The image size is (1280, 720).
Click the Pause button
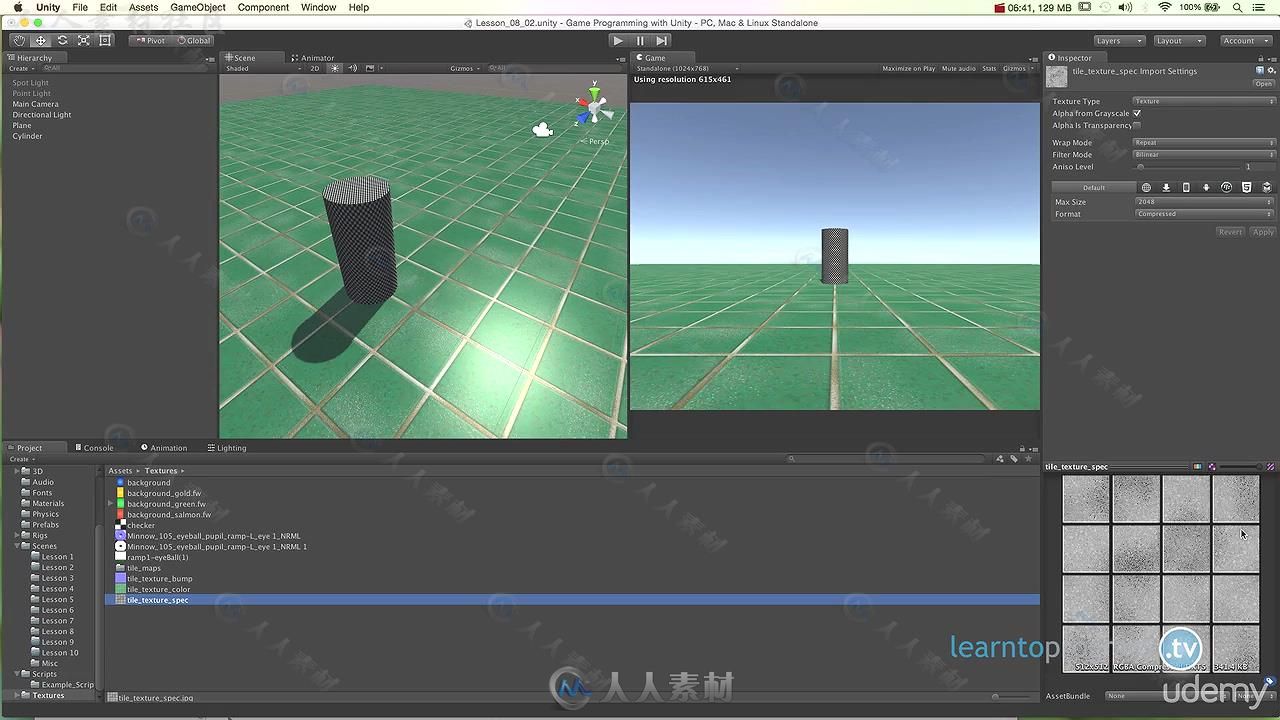coord(640,41)
